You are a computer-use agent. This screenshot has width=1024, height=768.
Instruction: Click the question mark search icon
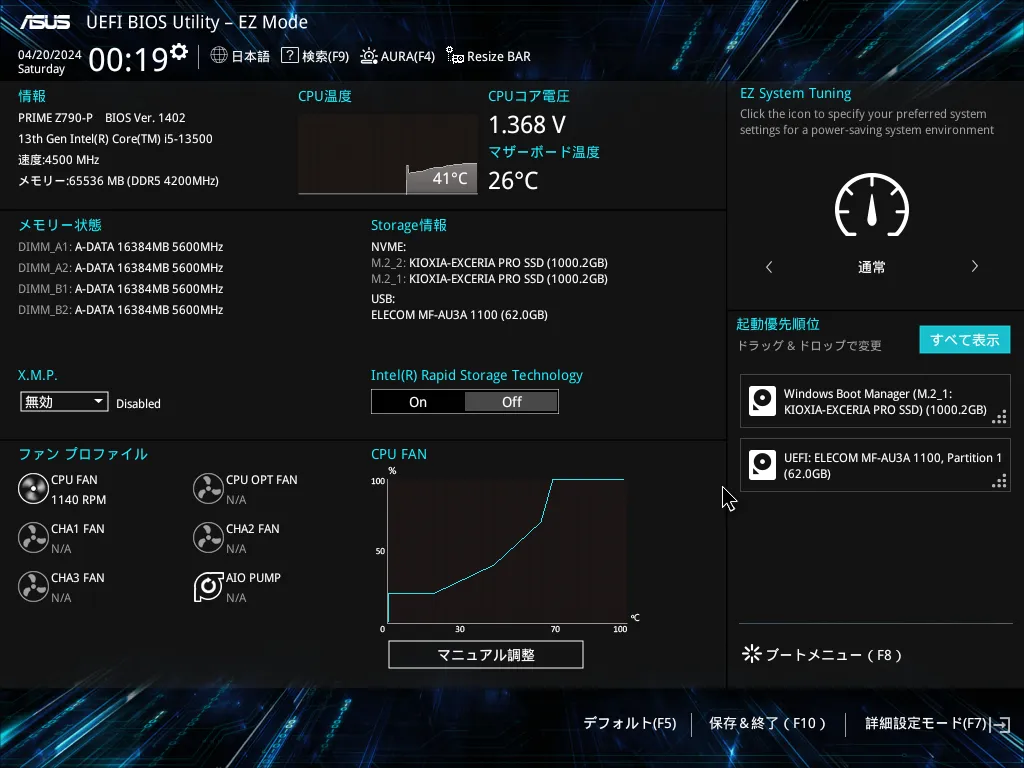click(289, 56)
